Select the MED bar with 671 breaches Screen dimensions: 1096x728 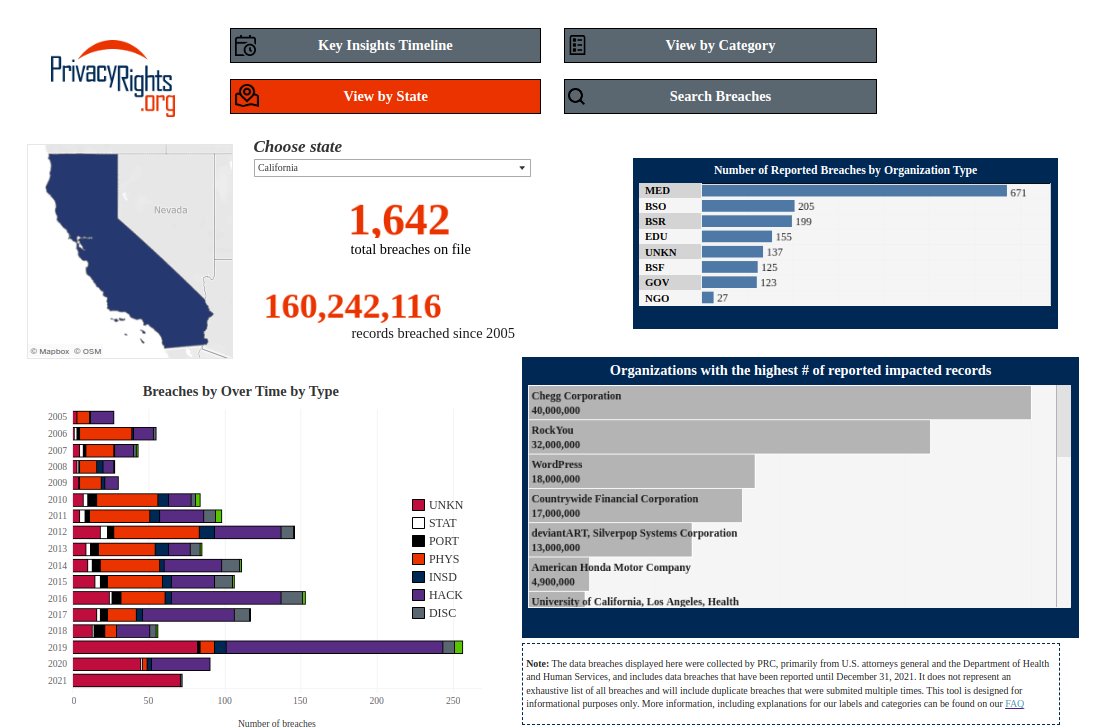(854, 191)
